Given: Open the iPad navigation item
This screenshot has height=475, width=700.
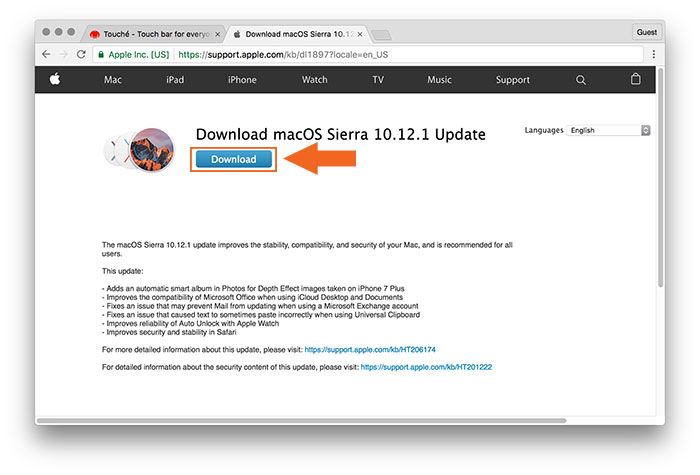Looking at the screenshot, I should [x=175, y=80].
